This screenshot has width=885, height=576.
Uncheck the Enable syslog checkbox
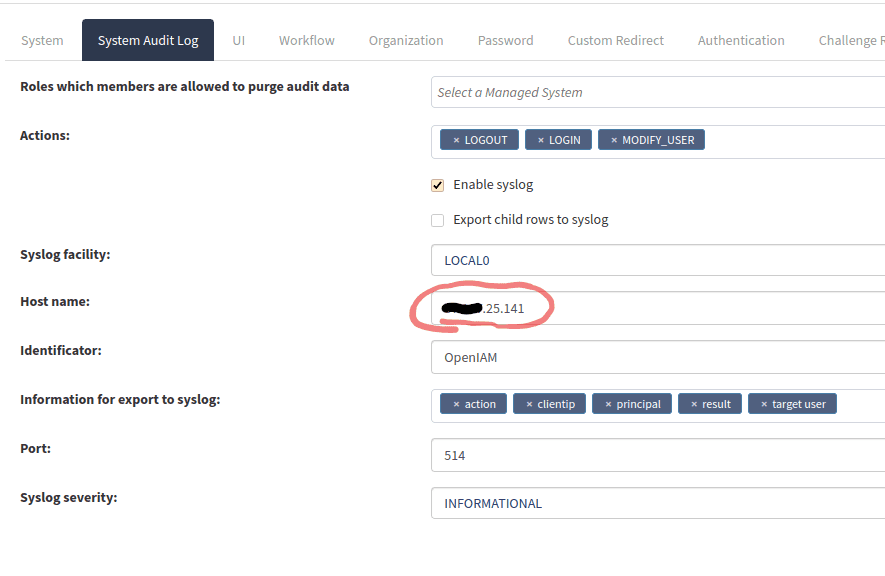point(438,185)
